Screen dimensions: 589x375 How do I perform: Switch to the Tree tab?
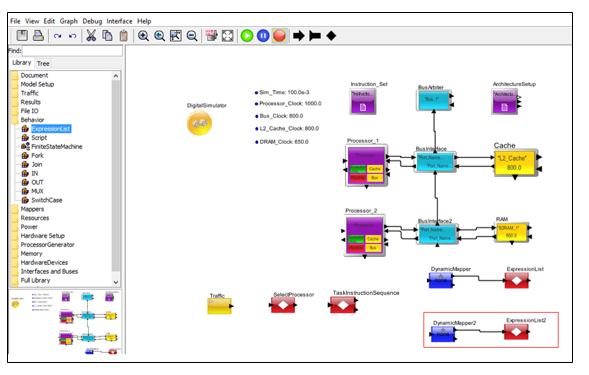(x=43, y=64)
